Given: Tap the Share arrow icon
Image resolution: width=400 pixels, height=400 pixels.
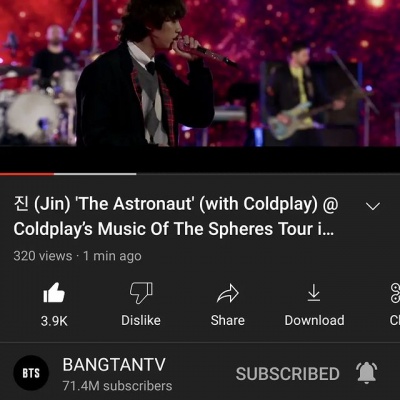Looking at the screenshot, I should [228, 293].
